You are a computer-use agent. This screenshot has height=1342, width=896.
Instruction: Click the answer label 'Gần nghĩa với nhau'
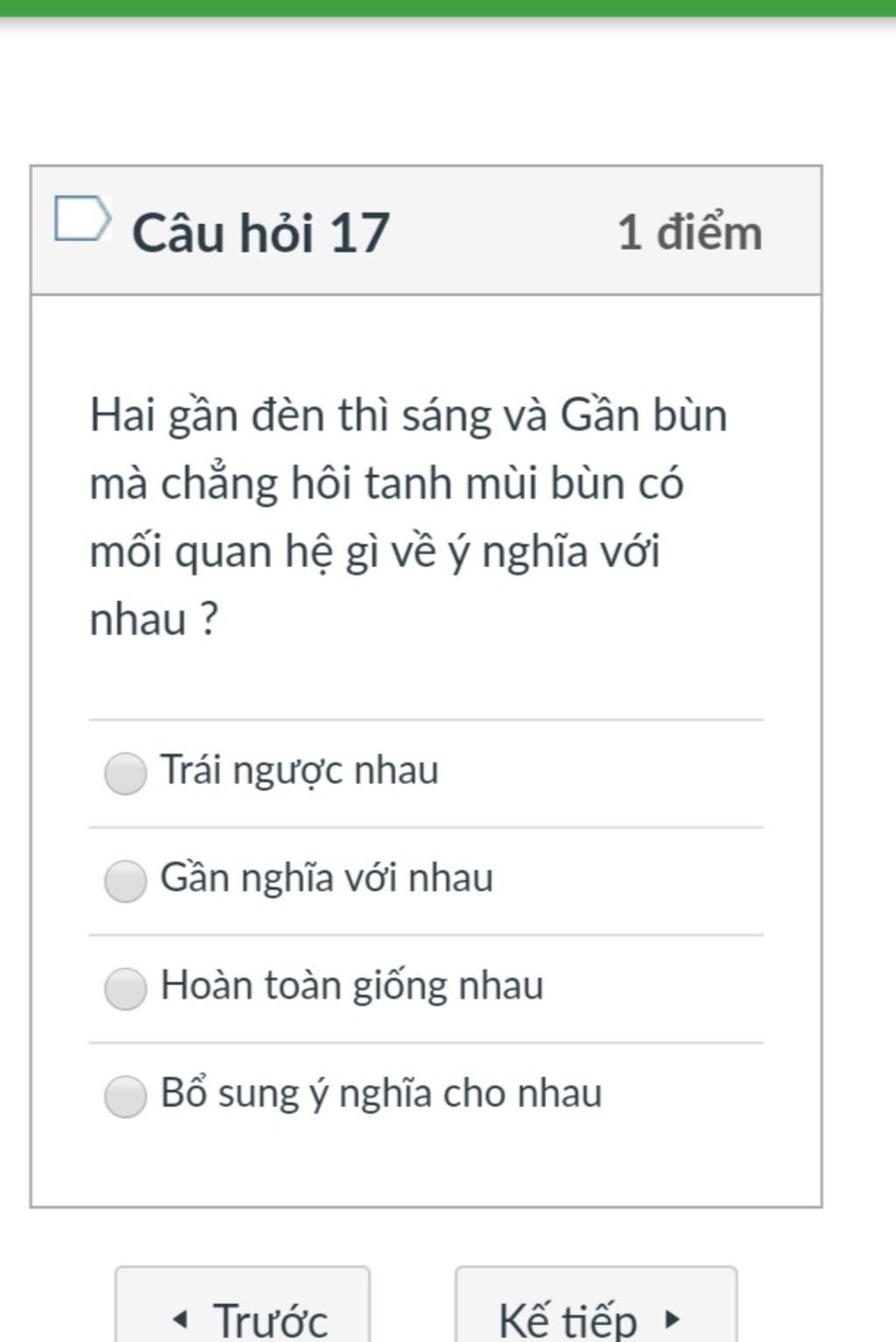[326, 878]
